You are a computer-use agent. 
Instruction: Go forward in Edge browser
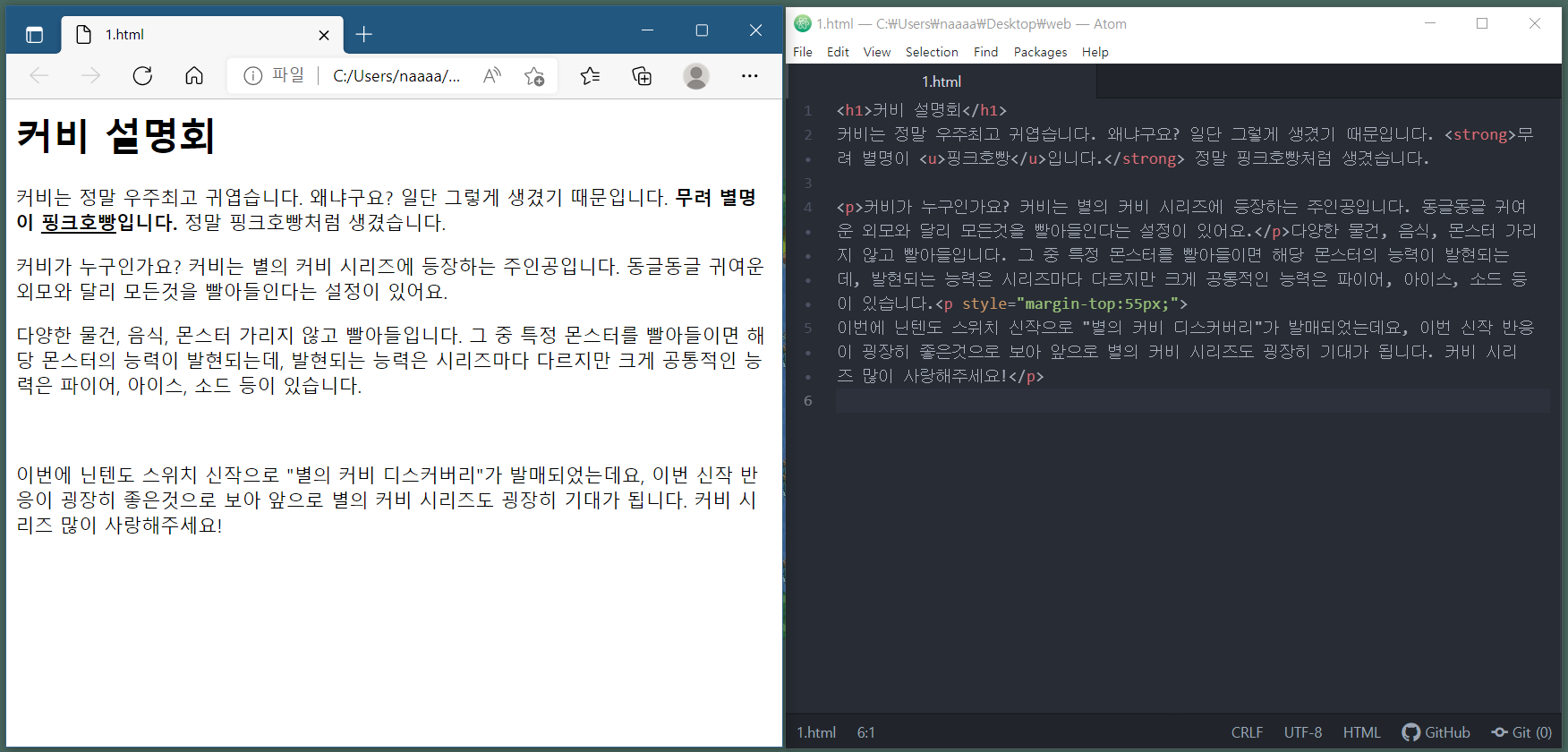90,76
